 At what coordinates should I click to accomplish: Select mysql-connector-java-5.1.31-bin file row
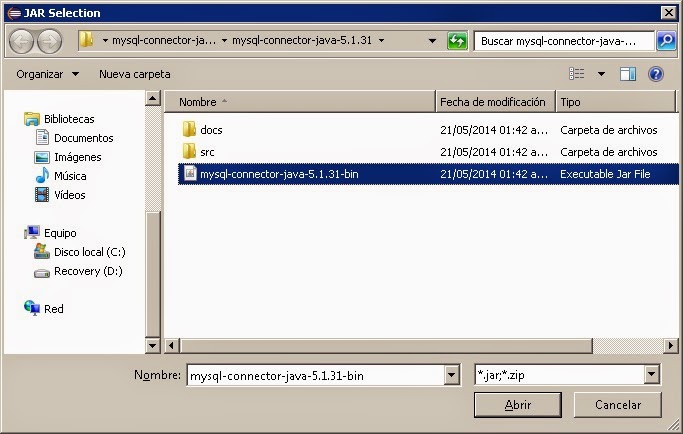[x=428, y=174]
